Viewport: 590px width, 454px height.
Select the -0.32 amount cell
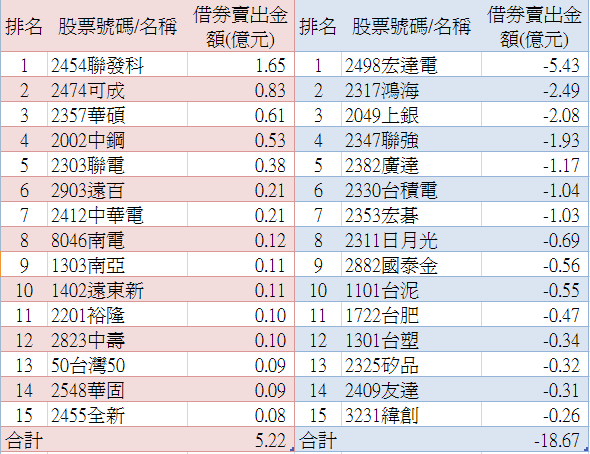535,365
